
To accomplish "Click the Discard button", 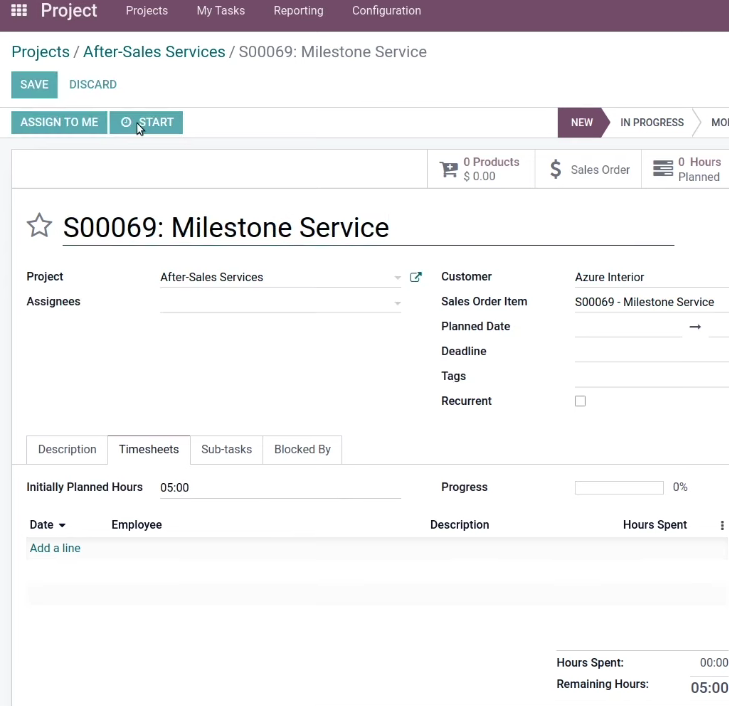I will click(x=93, y=85).
